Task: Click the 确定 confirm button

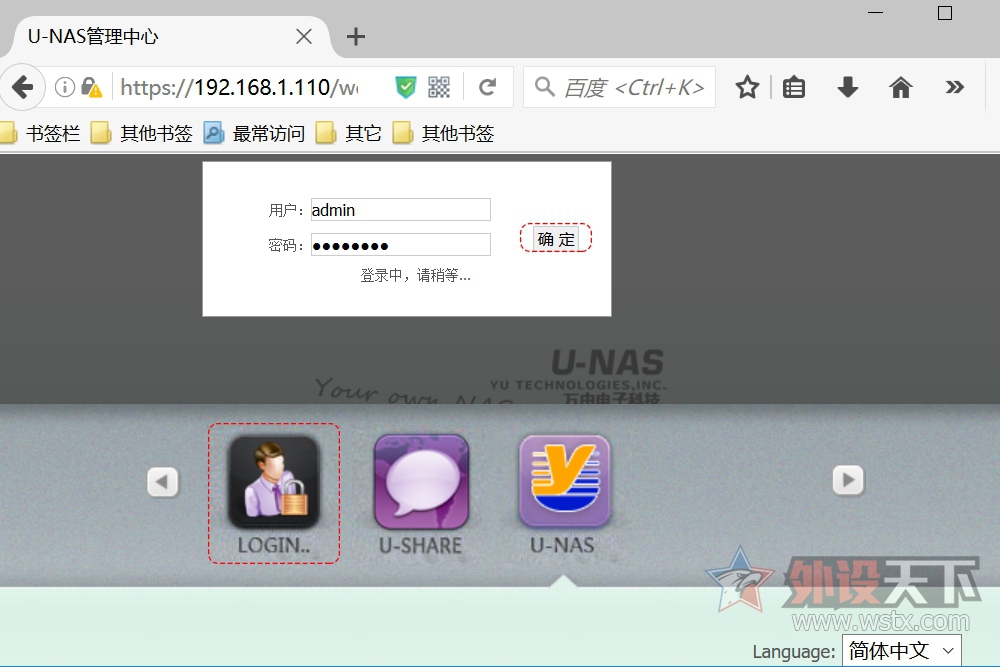Action: (x=555, y=239)
